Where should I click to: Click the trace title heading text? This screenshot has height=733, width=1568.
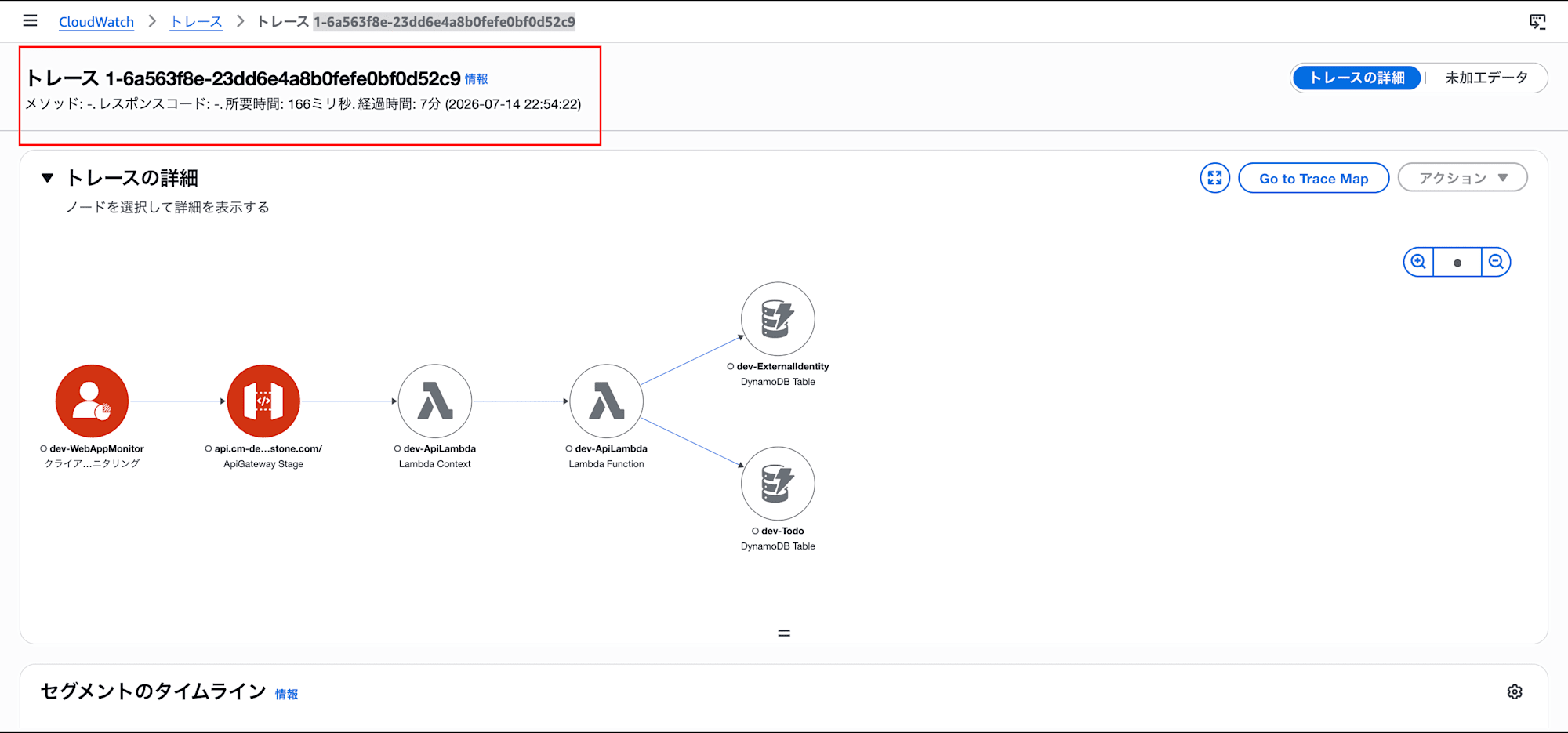[243, 78]
